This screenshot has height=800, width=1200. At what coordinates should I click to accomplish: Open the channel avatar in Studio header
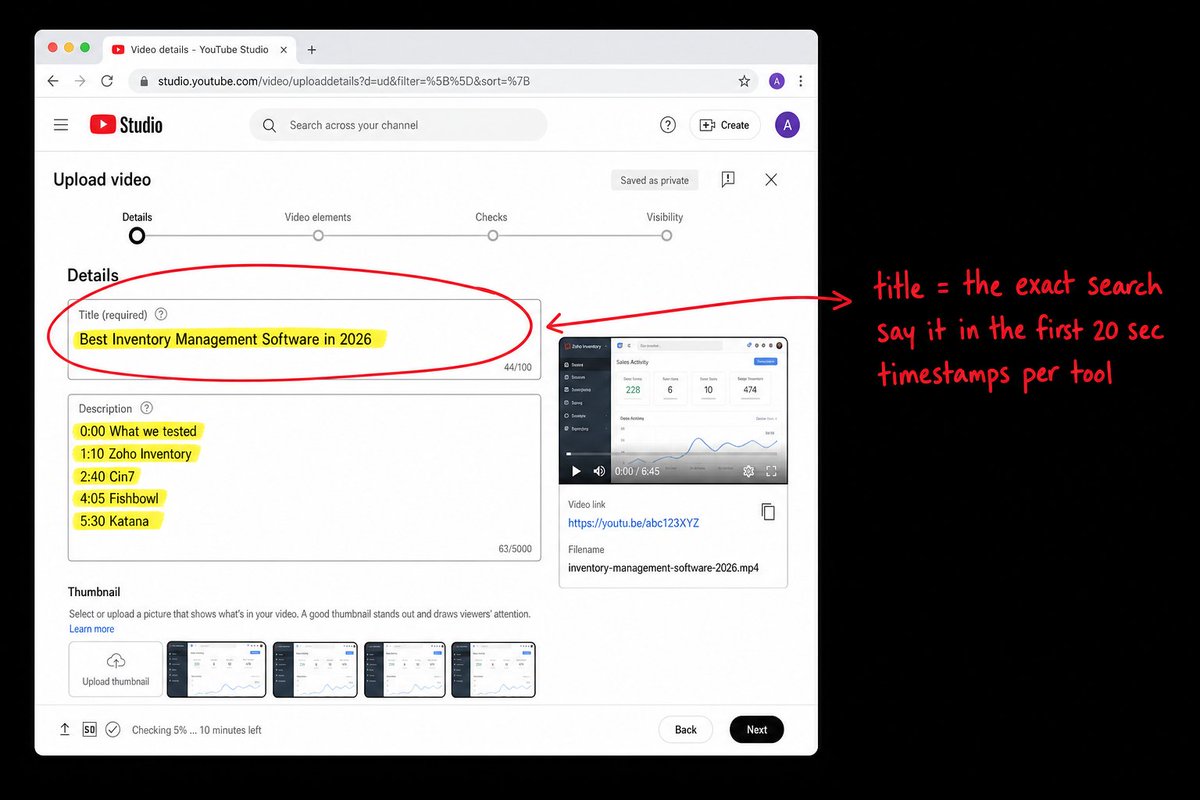(788, 125)
